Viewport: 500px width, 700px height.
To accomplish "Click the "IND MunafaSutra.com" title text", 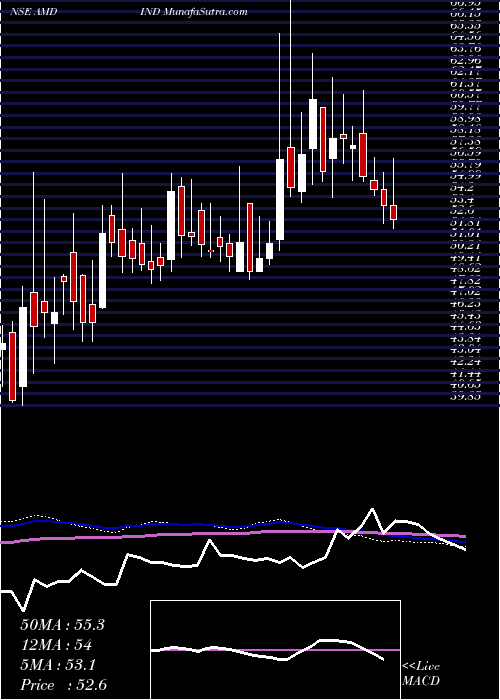I will coord(193,11).
